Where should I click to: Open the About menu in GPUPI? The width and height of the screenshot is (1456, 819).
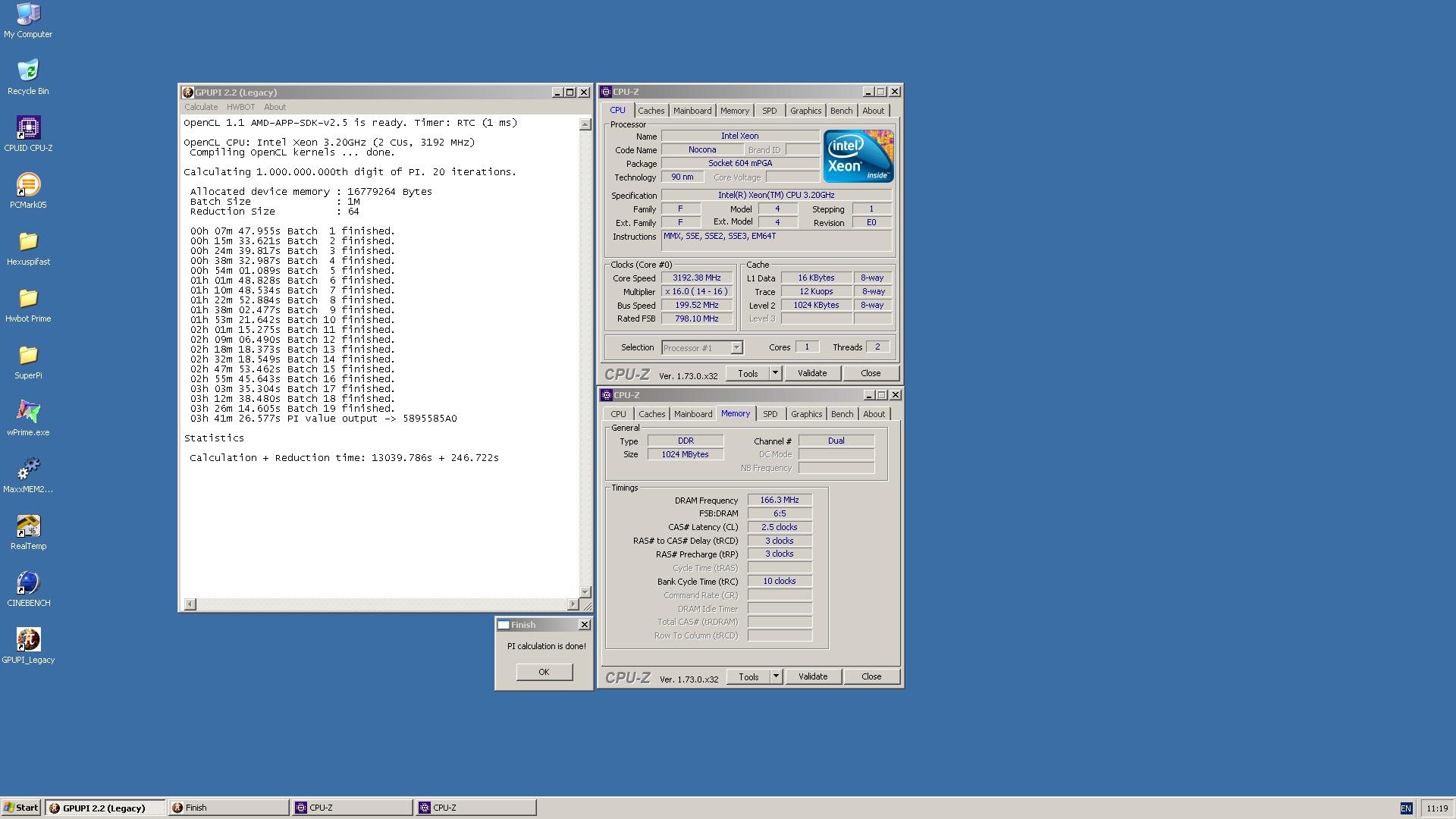click(x=275, y=107)
